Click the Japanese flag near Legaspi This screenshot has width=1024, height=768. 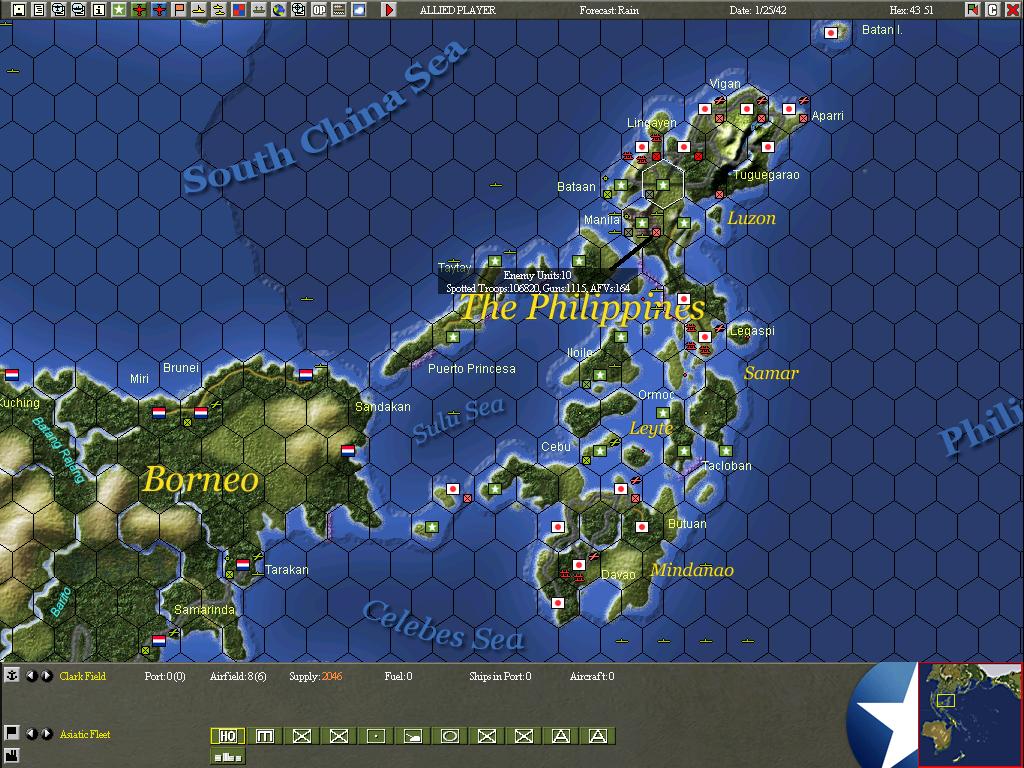point(705,337)
